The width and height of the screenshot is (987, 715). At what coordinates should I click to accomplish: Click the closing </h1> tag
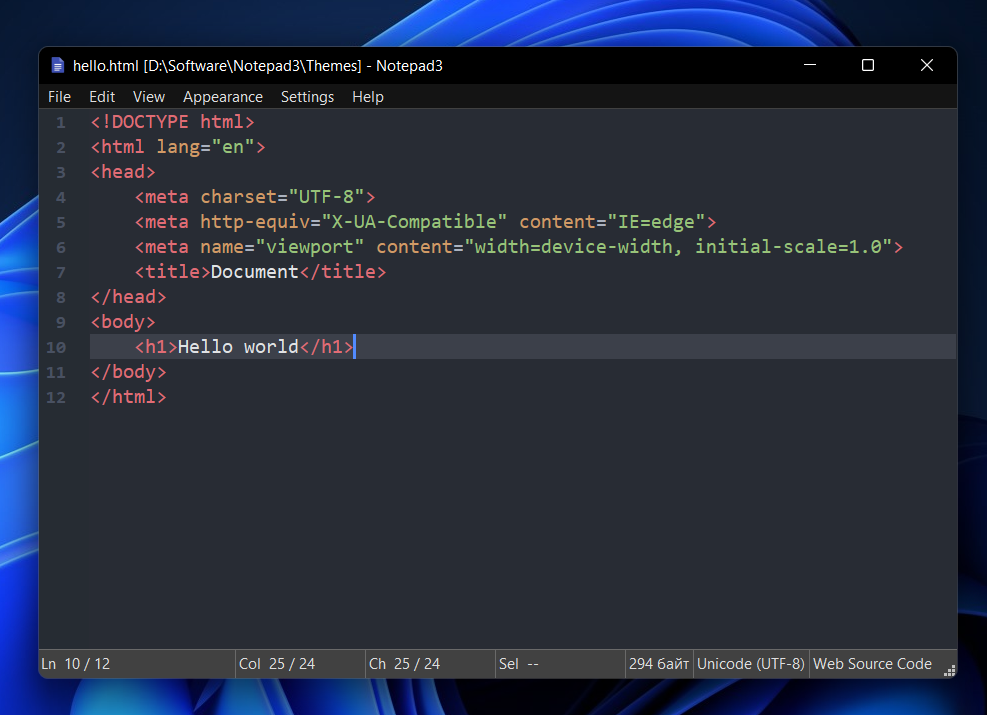[x=327, y=347]
